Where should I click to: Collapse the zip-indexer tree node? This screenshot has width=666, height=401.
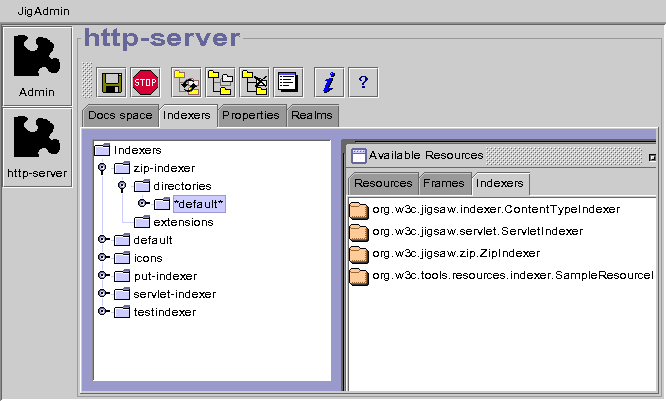(102, 168)
